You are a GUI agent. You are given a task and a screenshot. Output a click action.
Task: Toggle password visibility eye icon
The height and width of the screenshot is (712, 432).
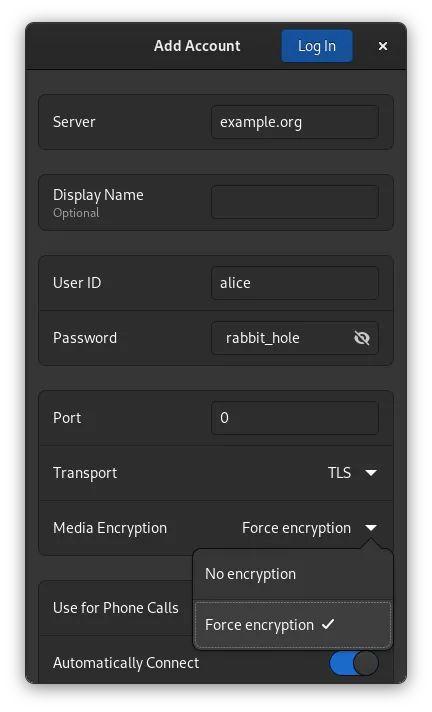pos(362,338)
